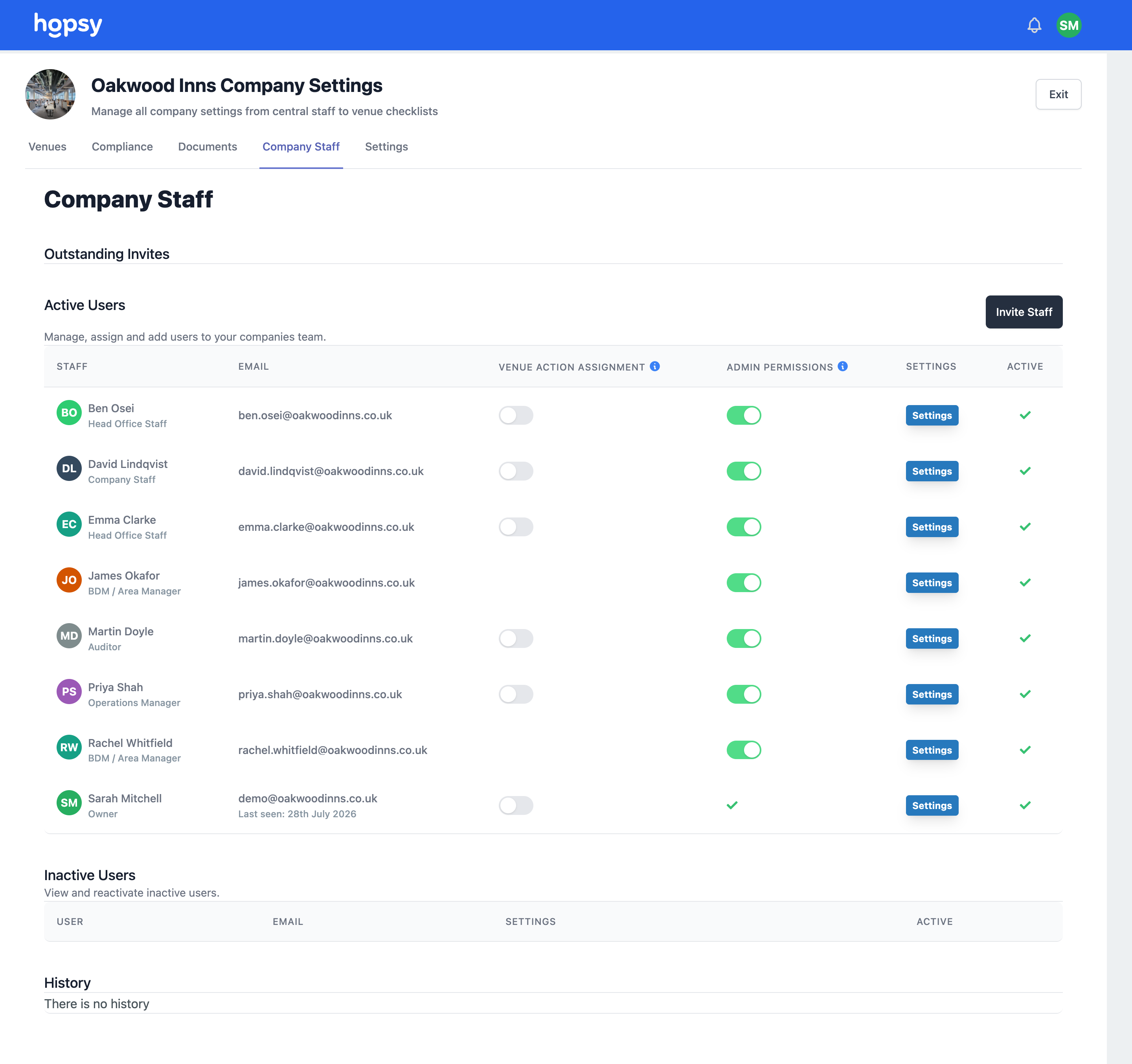Image resolution: width=1132 pixels, height=1064 pixels.
Task: Turn off Priya Shah's admin permissions
Action: (744, 694)
